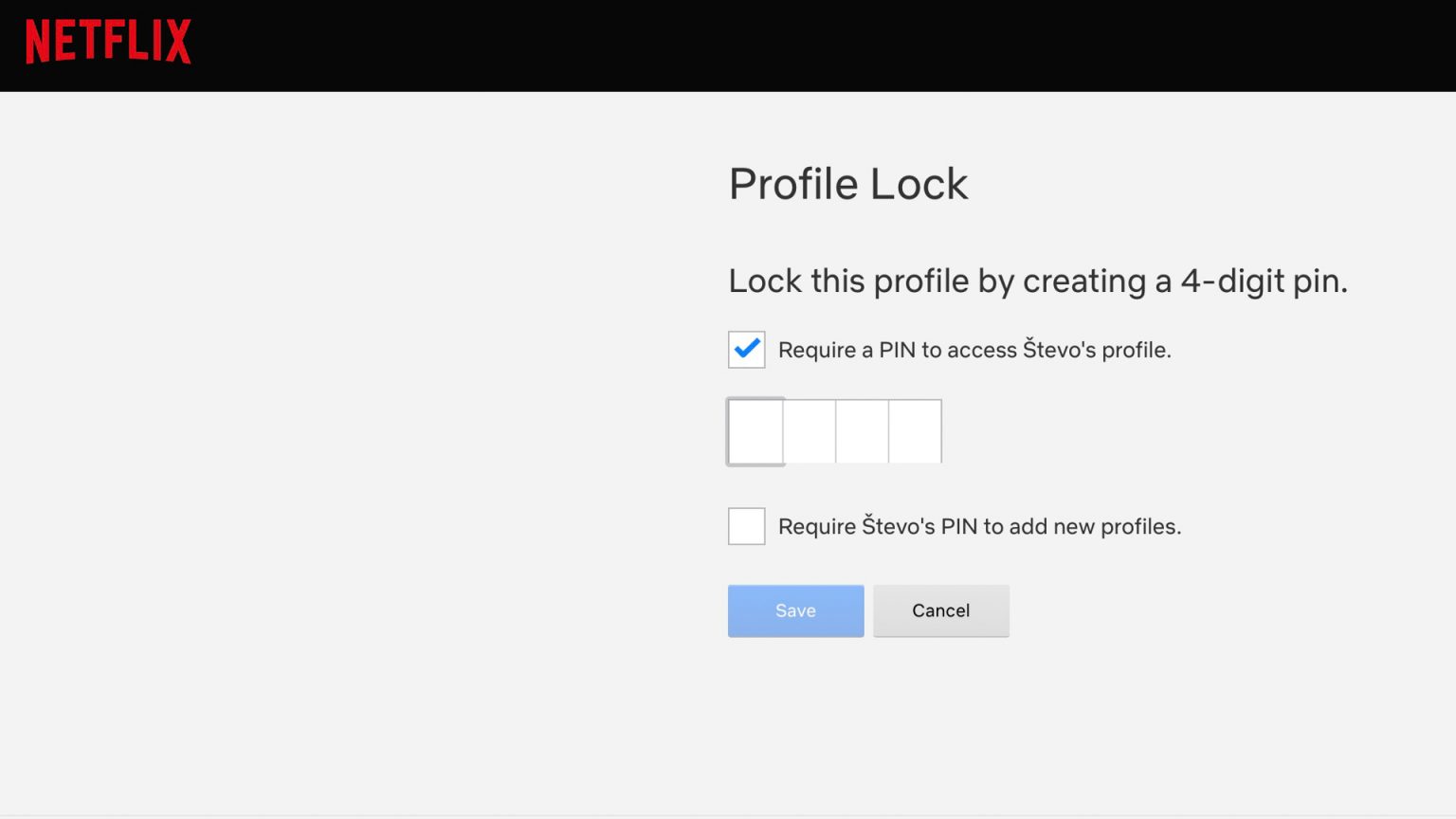Image resolution: width=1456 pixels, height=819 pixels.
Task: Uncheck Require a PIN to access profile checkbox
Action: tap(747, 350)
